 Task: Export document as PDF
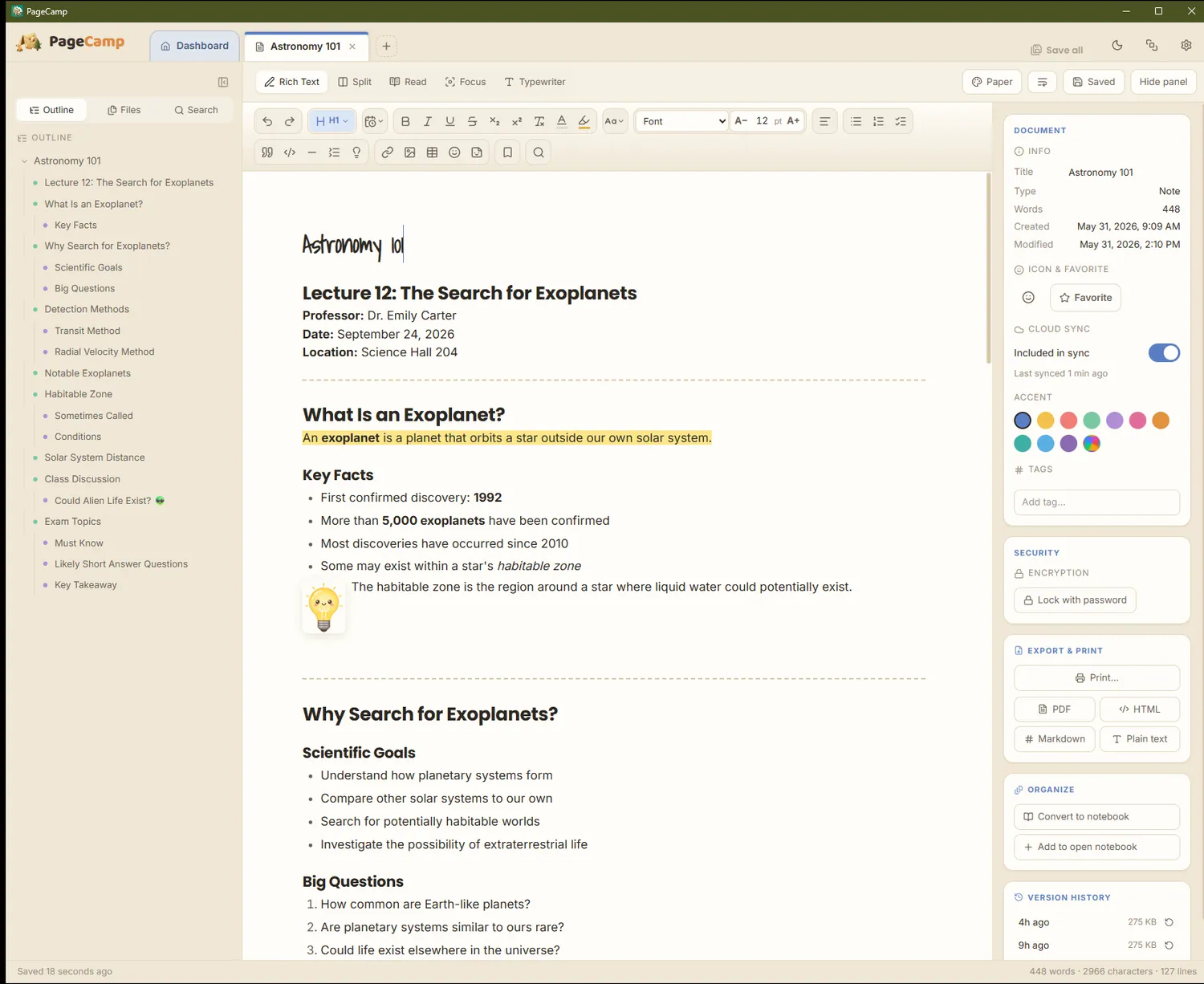coord(1054,710)
